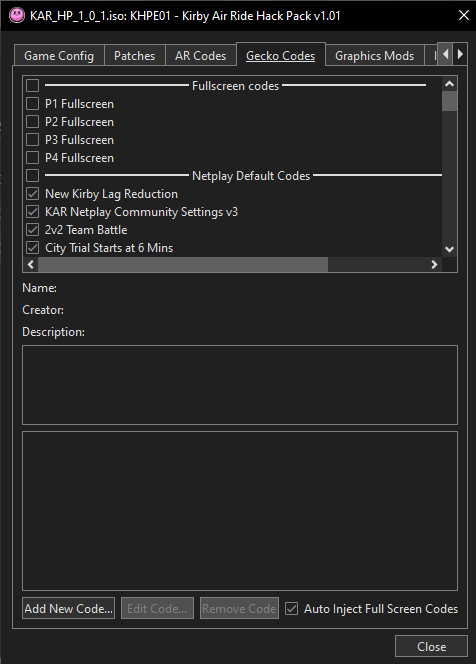Viewport: 476px width, 664px height.
Task: Disable New Kirby Lag Reduction code
Action: [x=33, y=194]
